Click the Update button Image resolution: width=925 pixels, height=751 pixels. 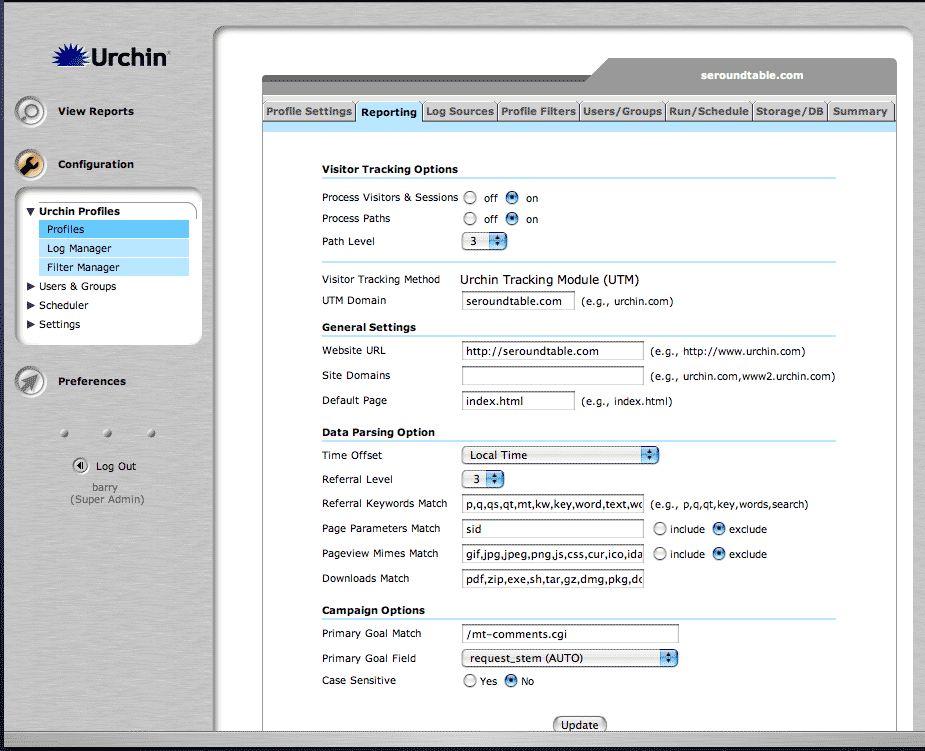(579, 724)
